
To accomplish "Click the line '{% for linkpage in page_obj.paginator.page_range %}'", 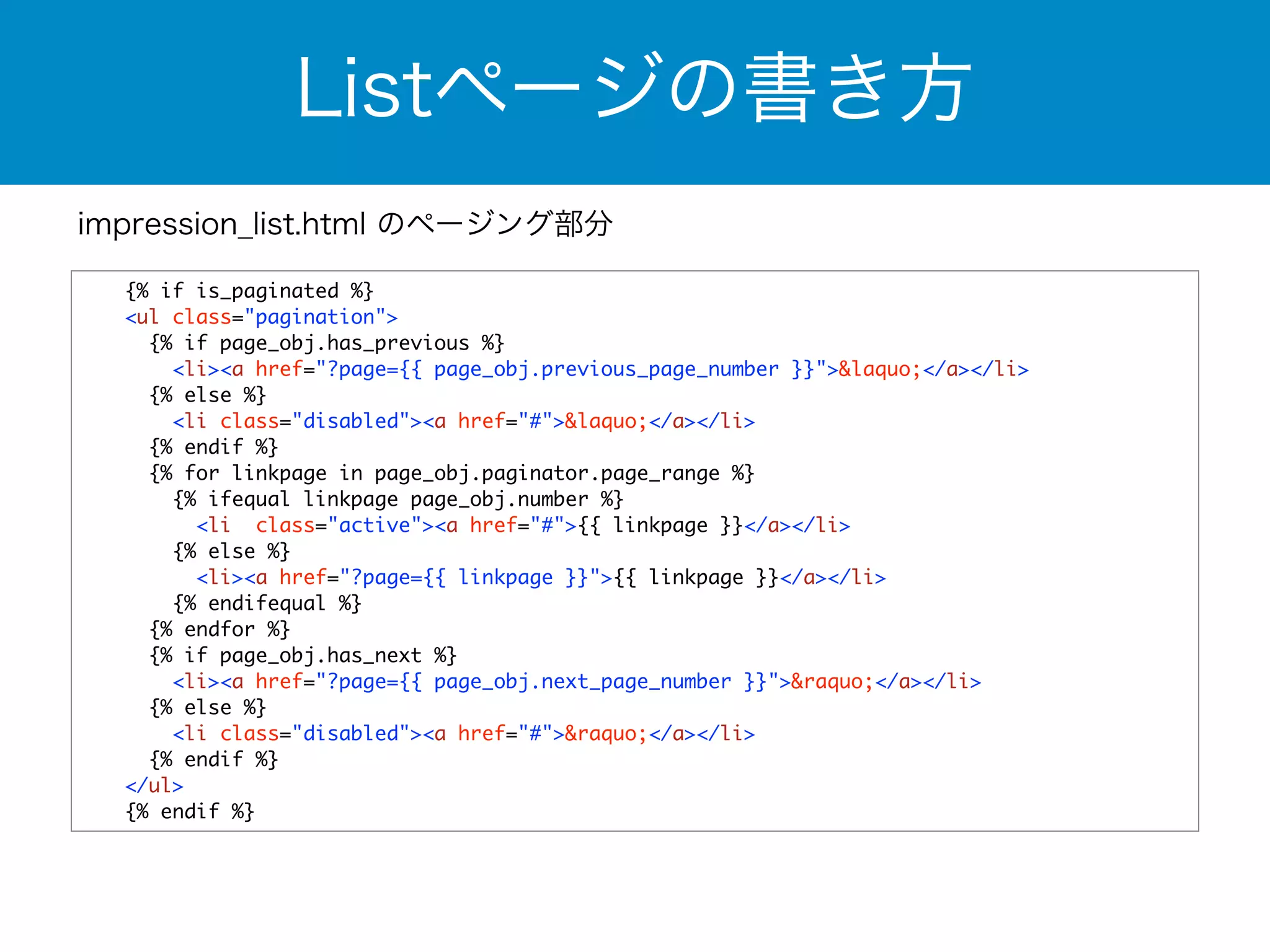I will (x=451, y=473).
